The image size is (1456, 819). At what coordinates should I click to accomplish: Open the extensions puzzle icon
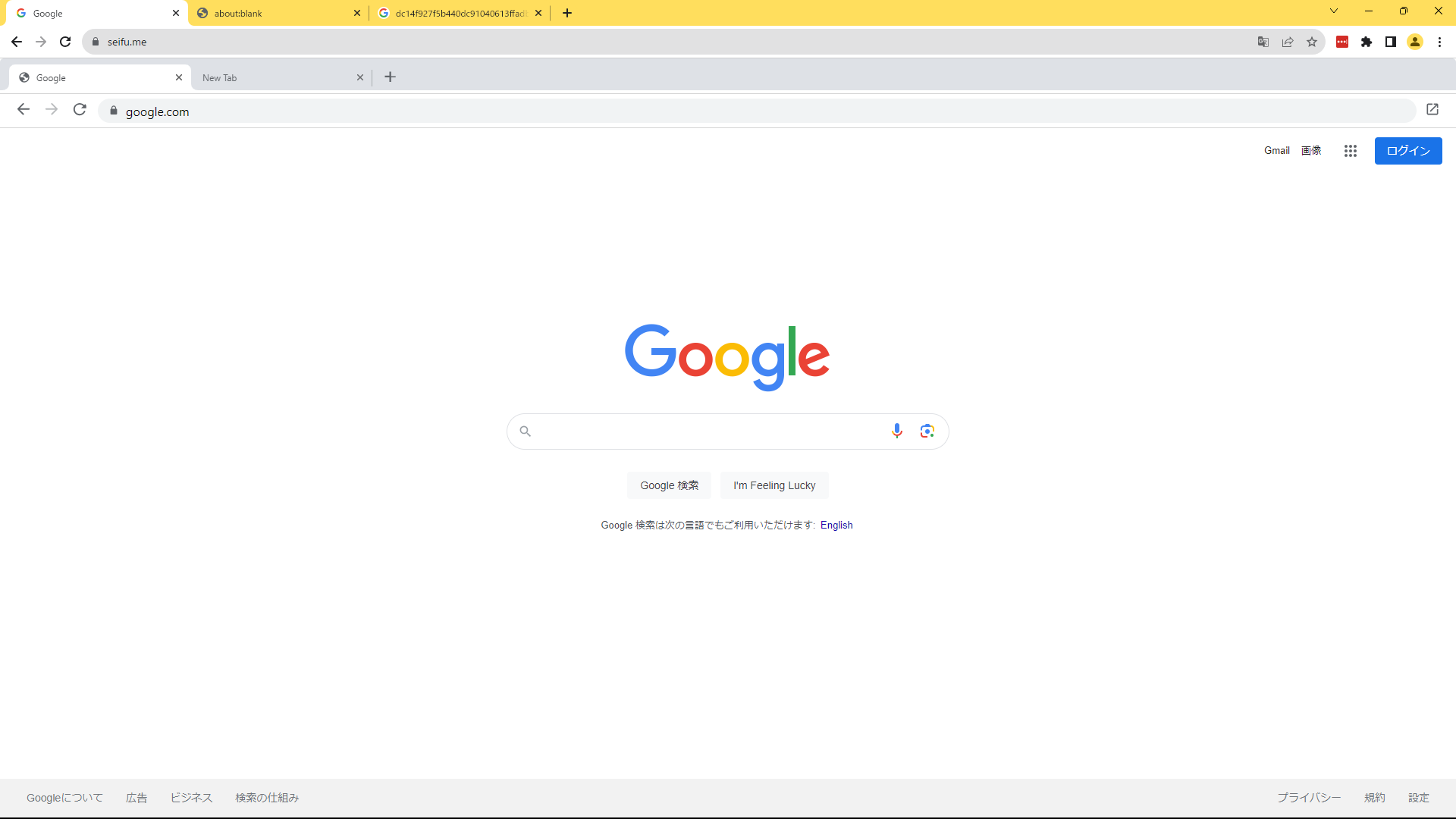click(1367, 42)
